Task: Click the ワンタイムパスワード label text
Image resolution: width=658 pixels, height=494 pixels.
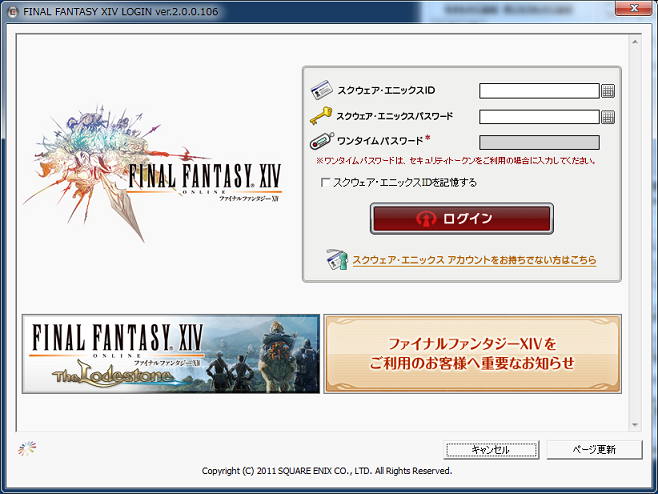Action: coord(380,141)
